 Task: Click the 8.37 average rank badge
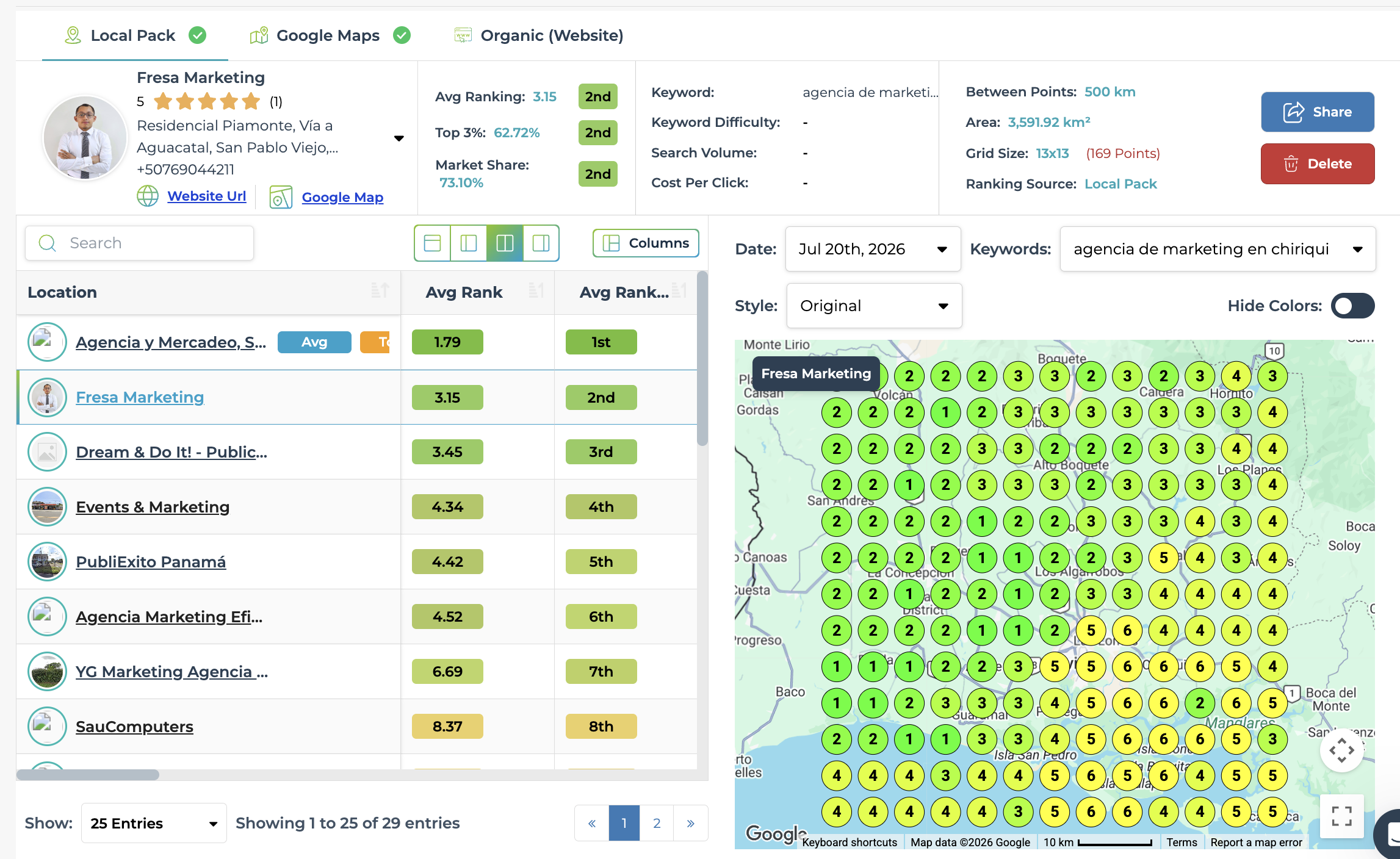pyautogui.click(x=447, y=727)
